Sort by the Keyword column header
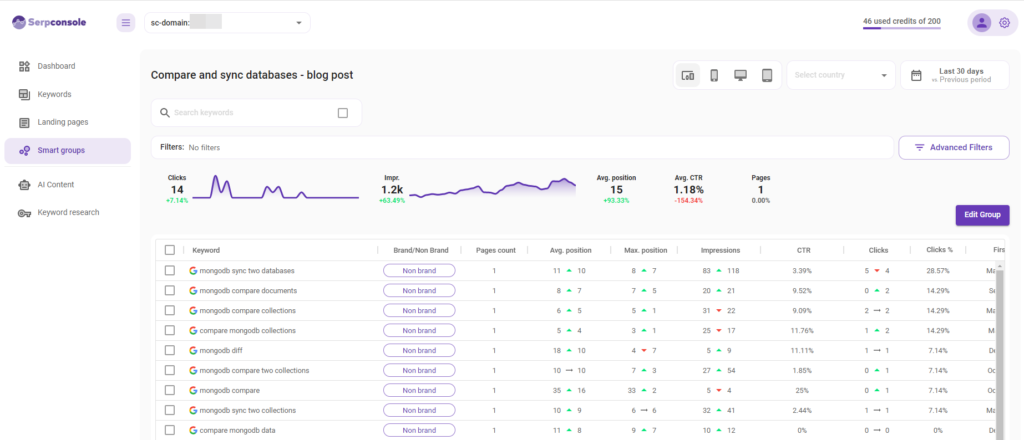Screen dimensions: 1024x440 point(206,250)
